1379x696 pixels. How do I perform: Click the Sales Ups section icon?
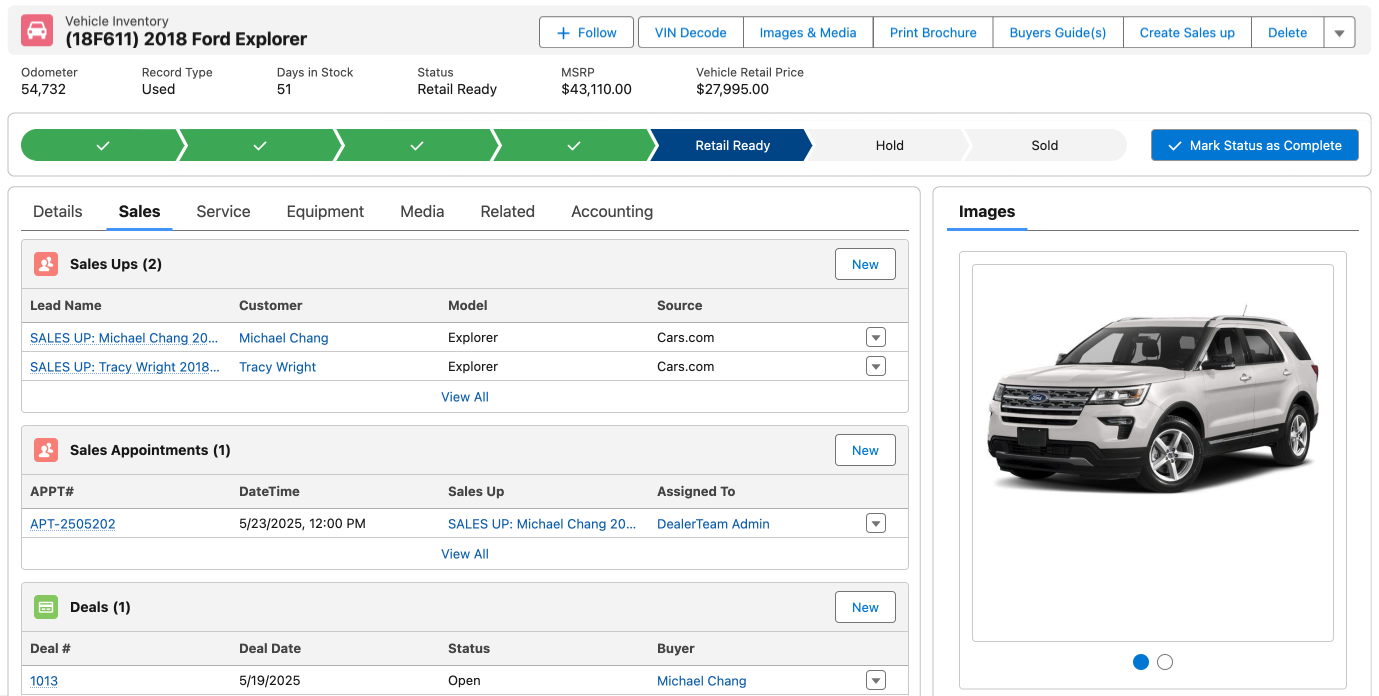46,264
